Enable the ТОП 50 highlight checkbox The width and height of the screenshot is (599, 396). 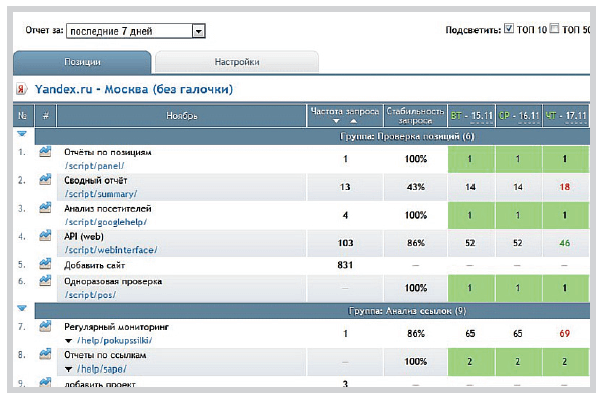point(554,28)
